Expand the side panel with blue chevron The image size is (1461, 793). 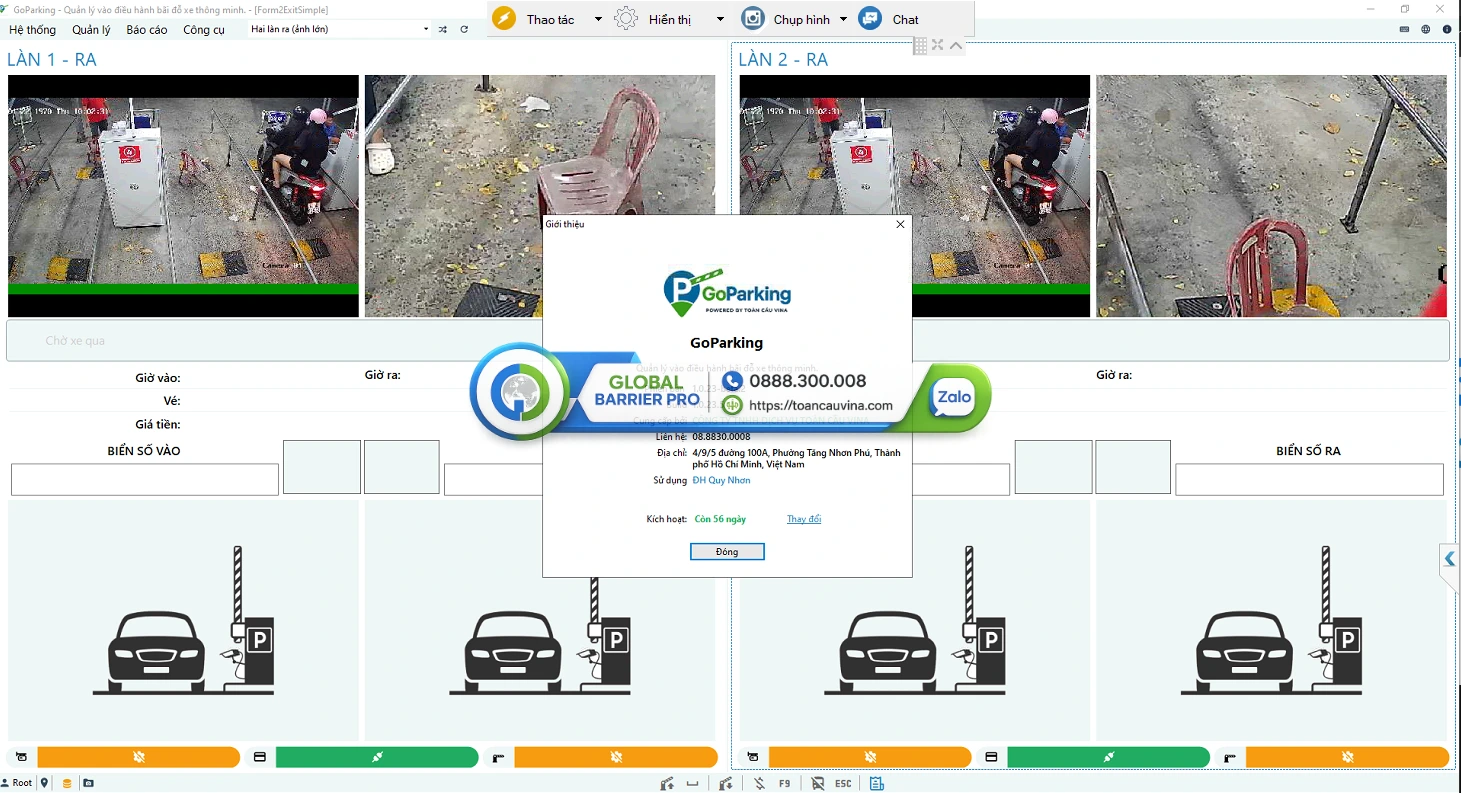pos(1449,559)
